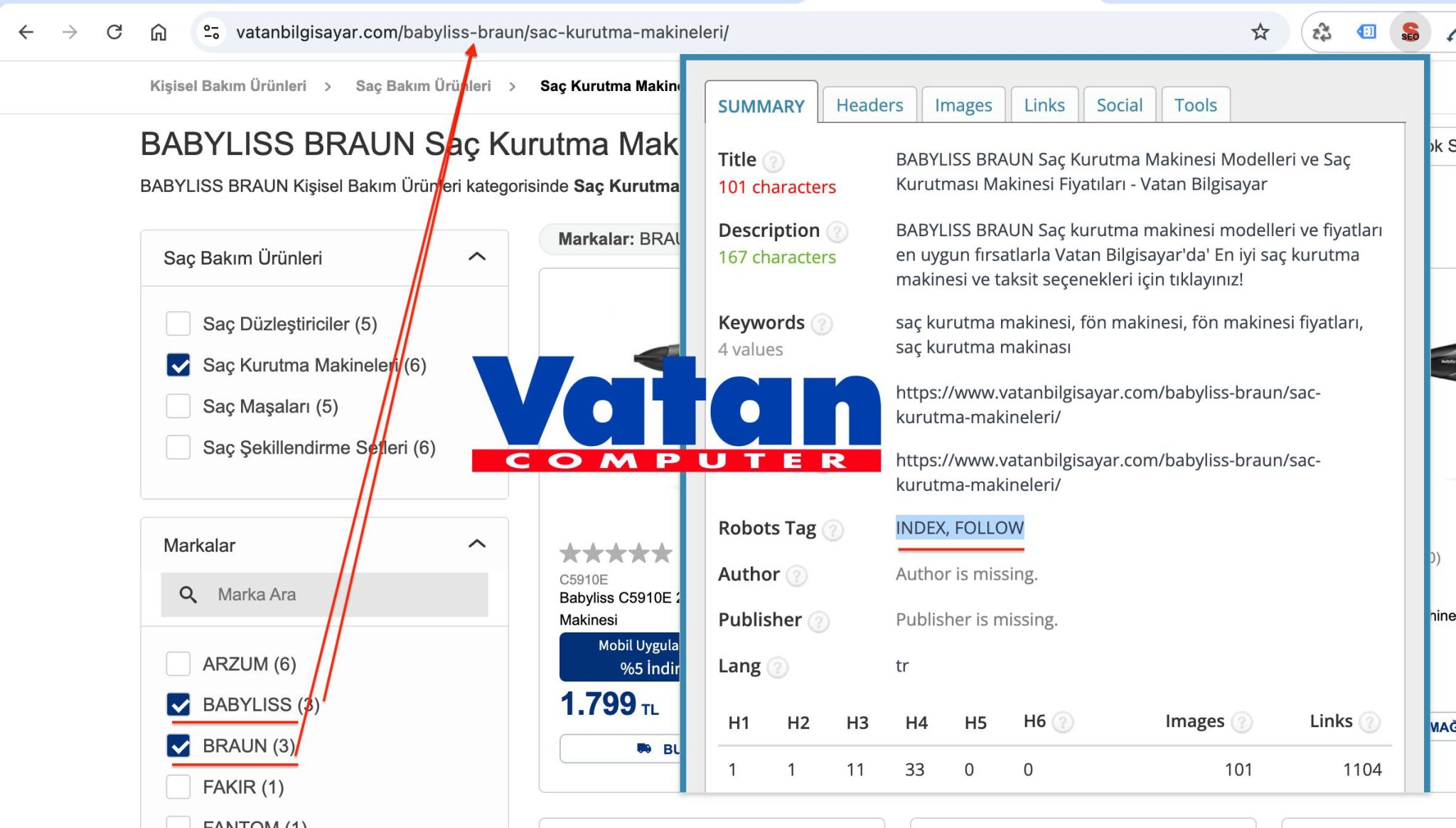Click help icon beside Title label

[x=773, y=161]
